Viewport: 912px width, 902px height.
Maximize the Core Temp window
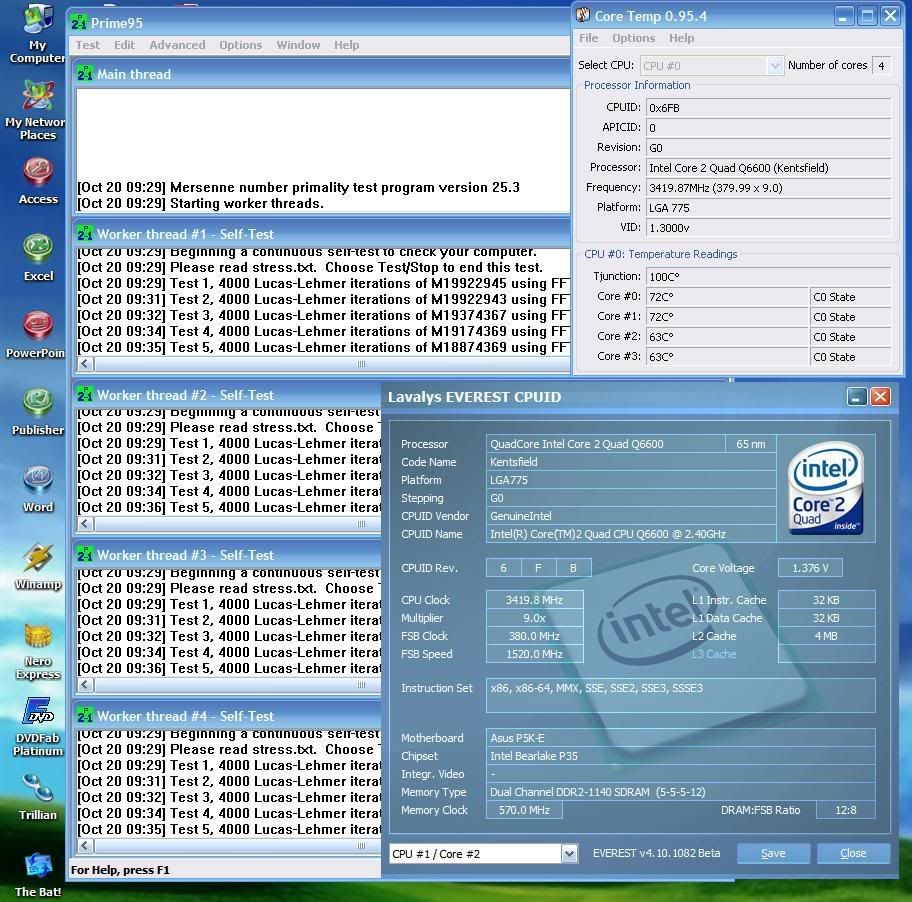[x=867, y=16]
